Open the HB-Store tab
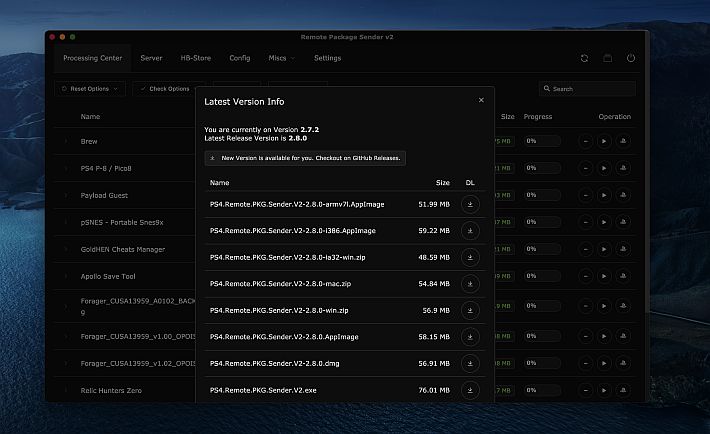Image resolution: width=710 pixels, height=434 pixels. coord(196,58)
